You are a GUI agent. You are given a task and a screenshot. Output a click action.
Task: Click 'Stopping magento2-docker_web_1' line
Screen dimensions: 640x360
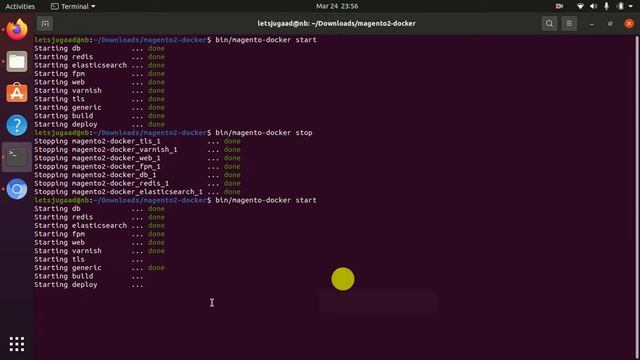pos(137,158)
